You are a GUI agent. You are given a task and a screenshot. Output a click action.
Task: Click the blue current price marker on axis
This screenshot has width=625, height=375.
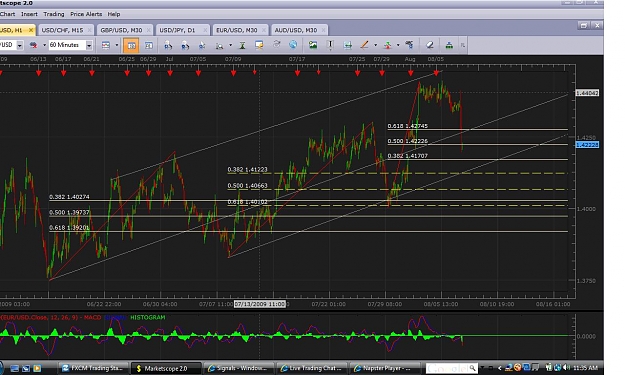click(587, 145)
